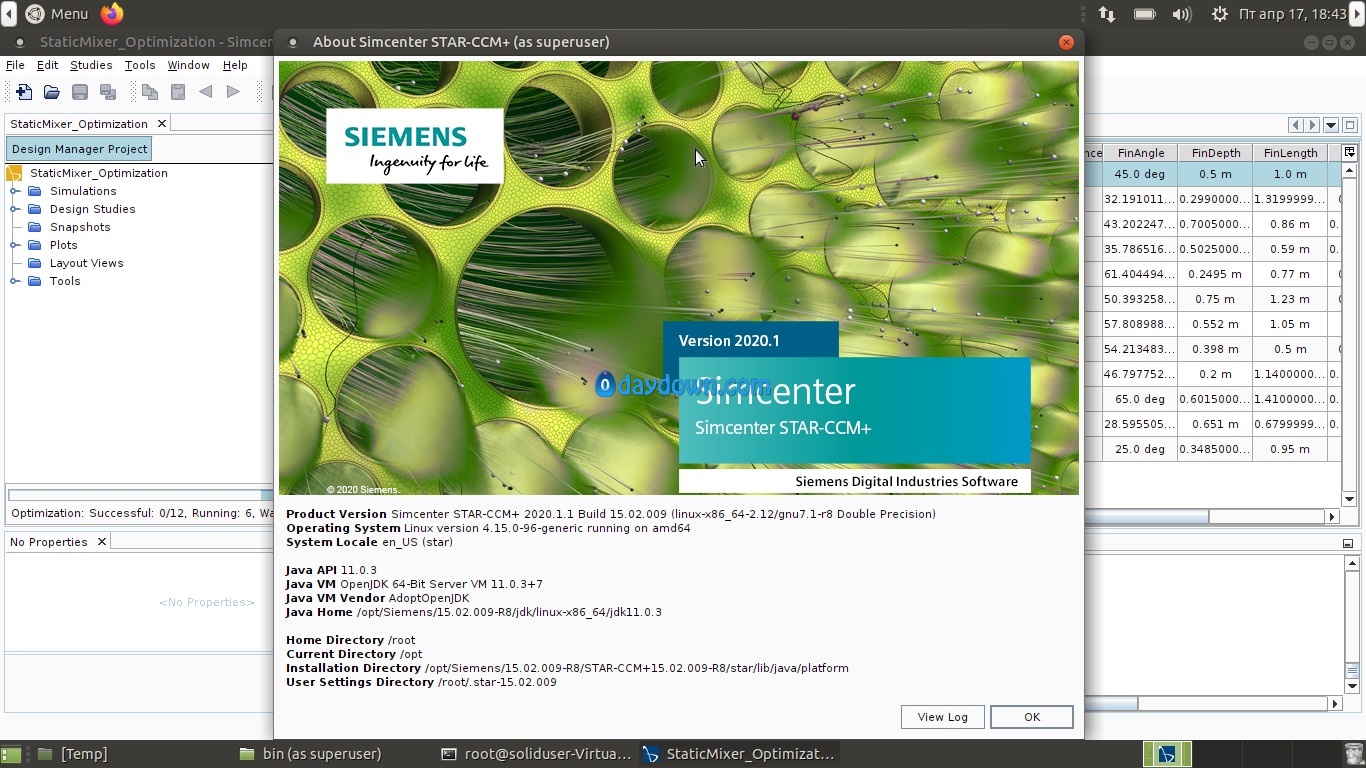Click the table column chooser icon
The image size is (1366, 768).
1349,153
